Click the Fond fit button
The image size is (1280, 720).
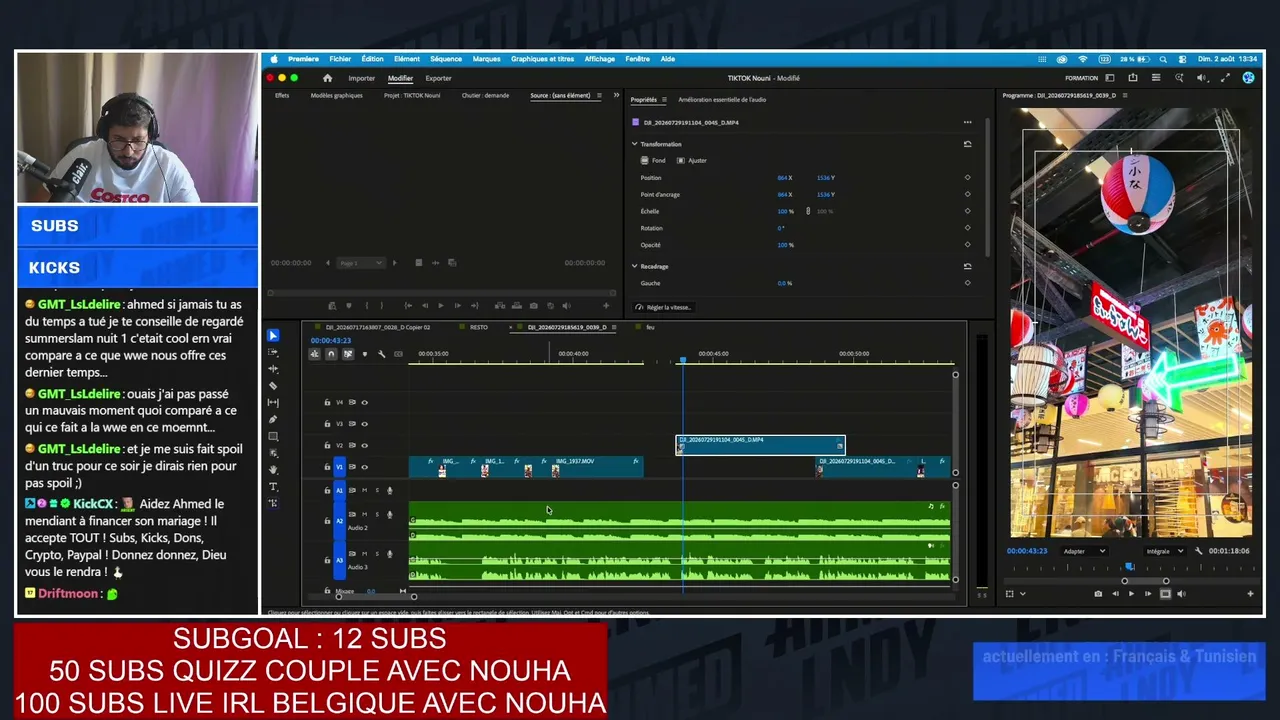[653, 160]
